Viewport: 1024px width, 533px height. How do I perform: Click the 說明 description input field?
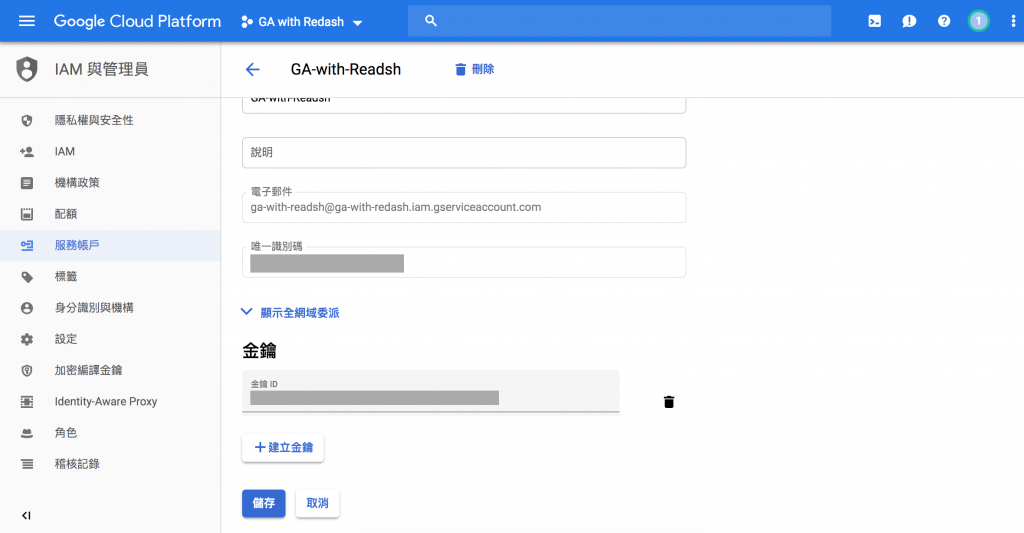pos(464,152)
